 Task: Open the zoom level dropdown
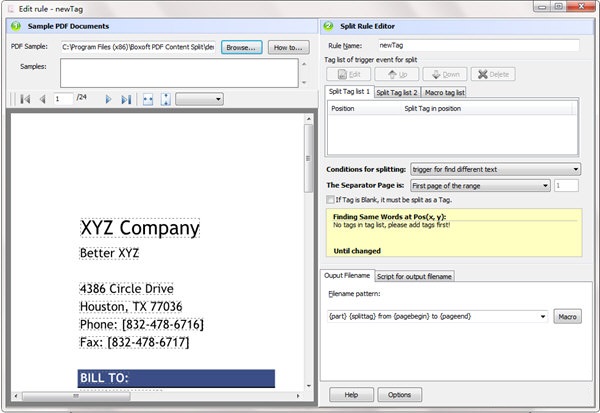coord(199,99)
